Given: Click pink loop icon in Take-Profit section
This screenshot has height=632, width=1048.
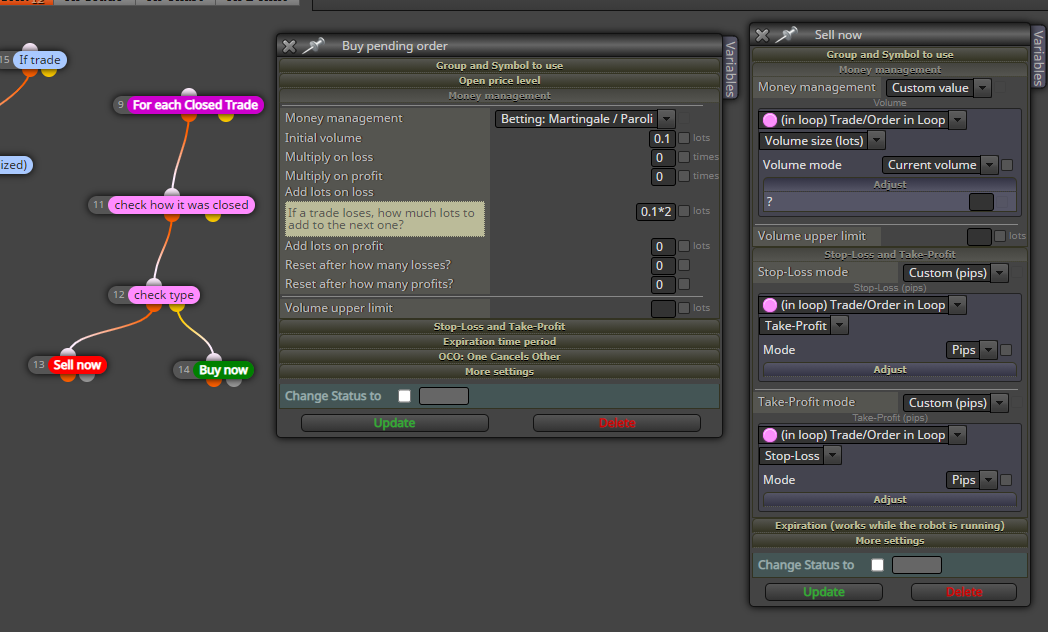Looking at the screenshot, I should pyautogui.click(x=770, y=435).
